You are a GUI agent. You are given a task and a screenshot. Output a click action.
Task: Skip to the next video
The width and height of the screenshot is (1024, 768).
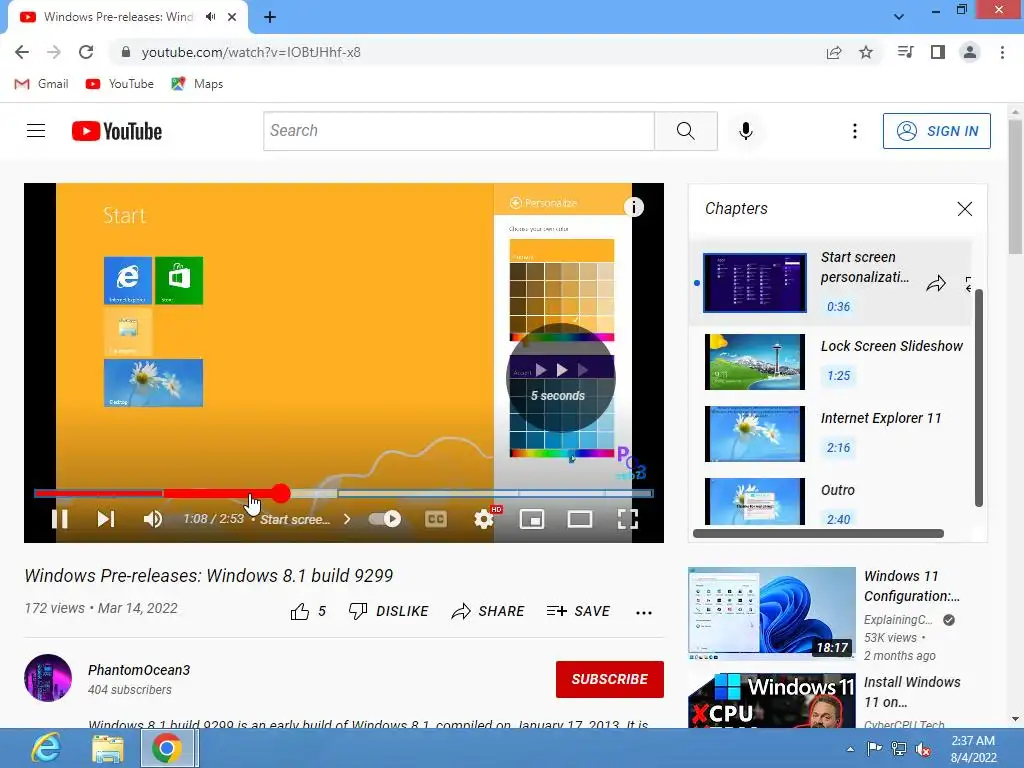[x=105, y=519]
